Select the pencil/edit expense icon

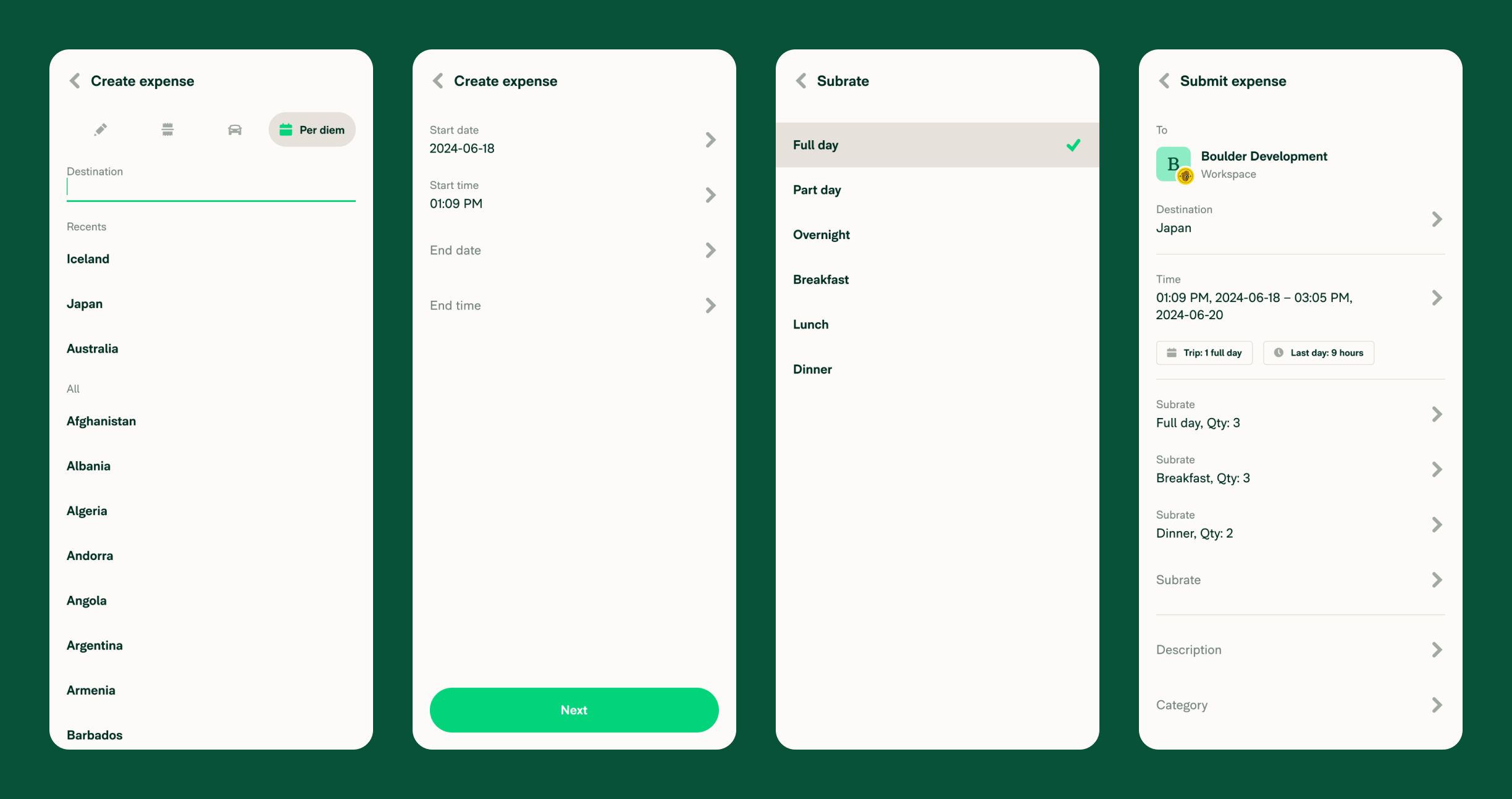[x=100, y=129]
